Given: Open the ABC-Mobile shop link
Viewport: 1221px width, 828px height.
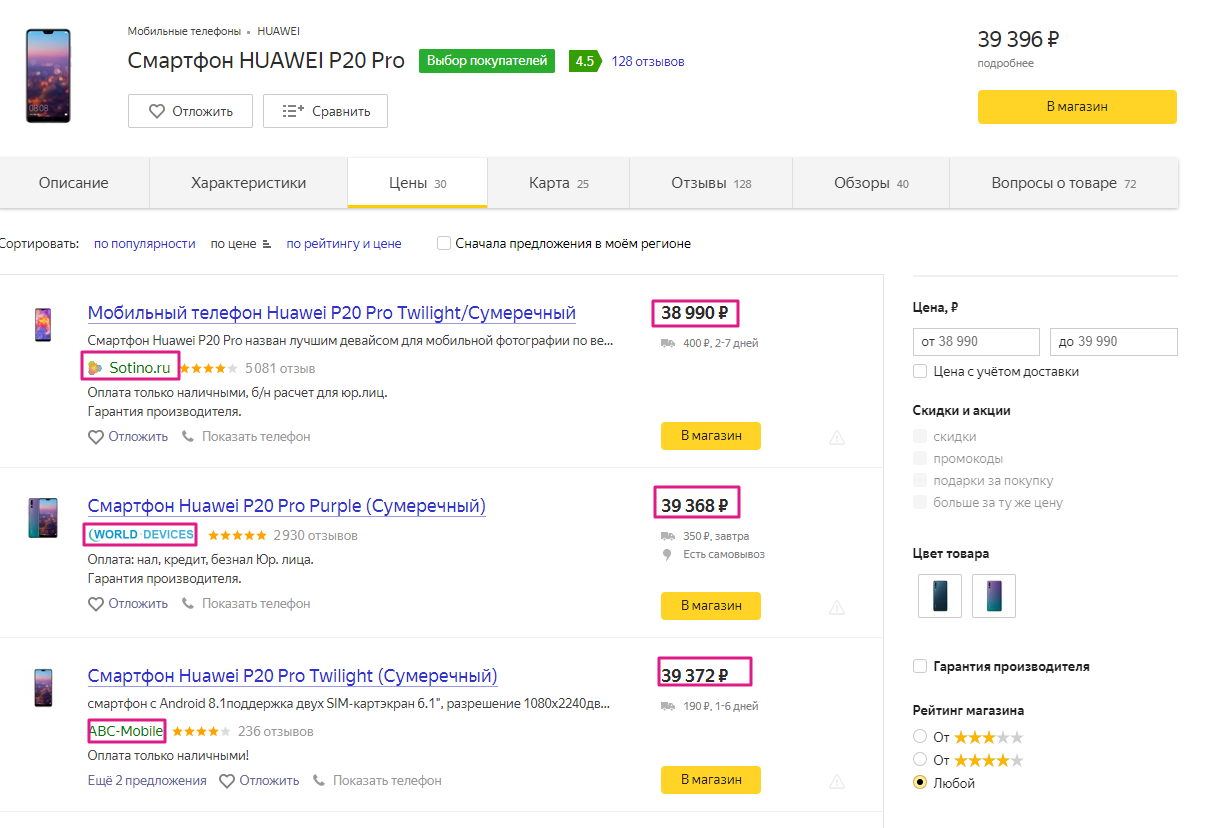Looking at the screenshot, I should click(x=126, y=731).
